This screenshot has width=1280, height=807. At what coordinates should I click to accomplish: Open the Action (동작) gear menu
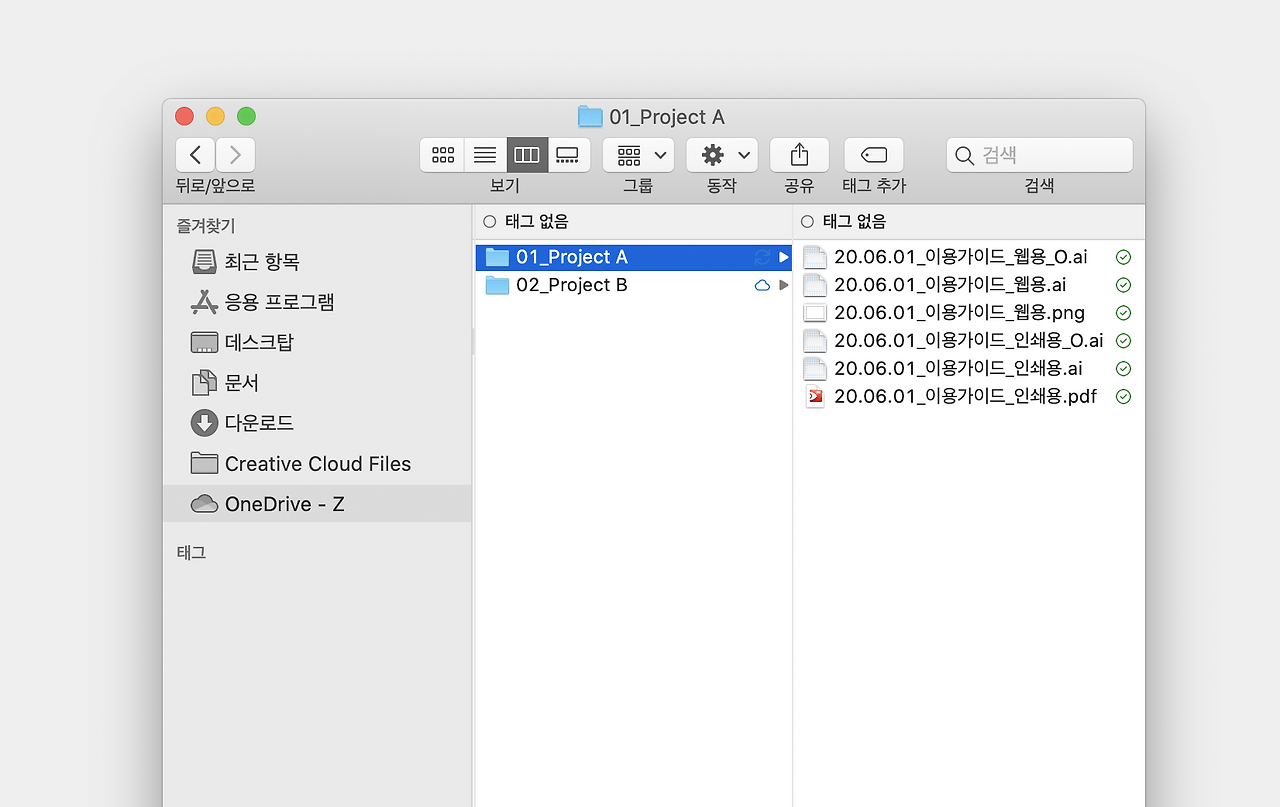[x=722, y=155]
